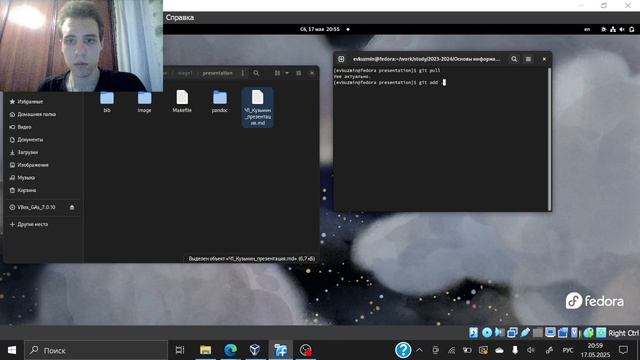Show hidden tray icons chevron
The width and height of the screenshot is (640, 360).
coord(419,350)
